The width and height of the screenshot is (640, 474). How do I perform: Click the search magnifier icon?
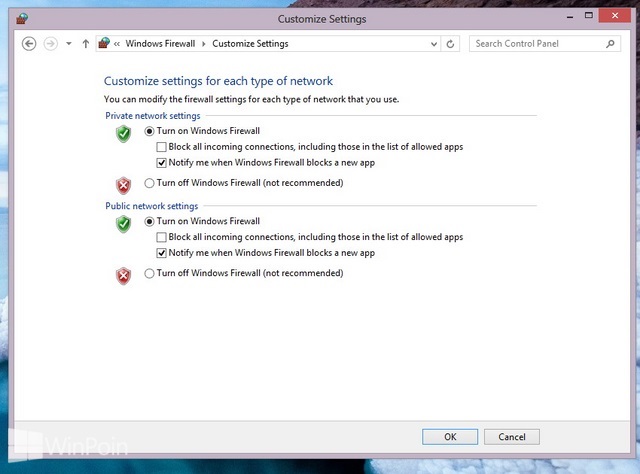pyautogui.click(x=610, y=44)
